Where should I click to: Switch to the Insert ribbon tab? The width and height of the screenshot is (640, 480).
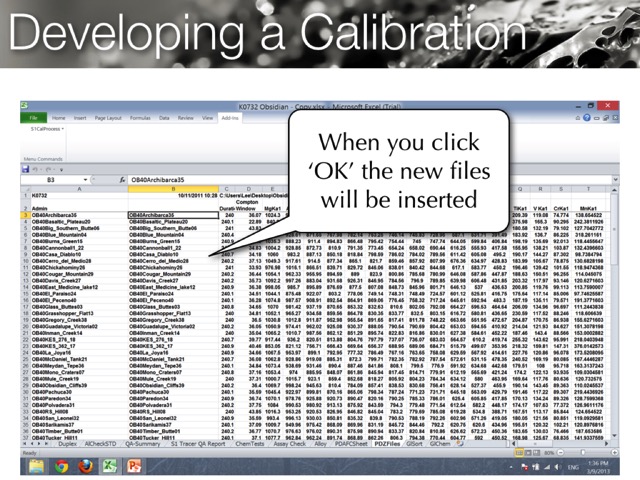coord(80,118)
